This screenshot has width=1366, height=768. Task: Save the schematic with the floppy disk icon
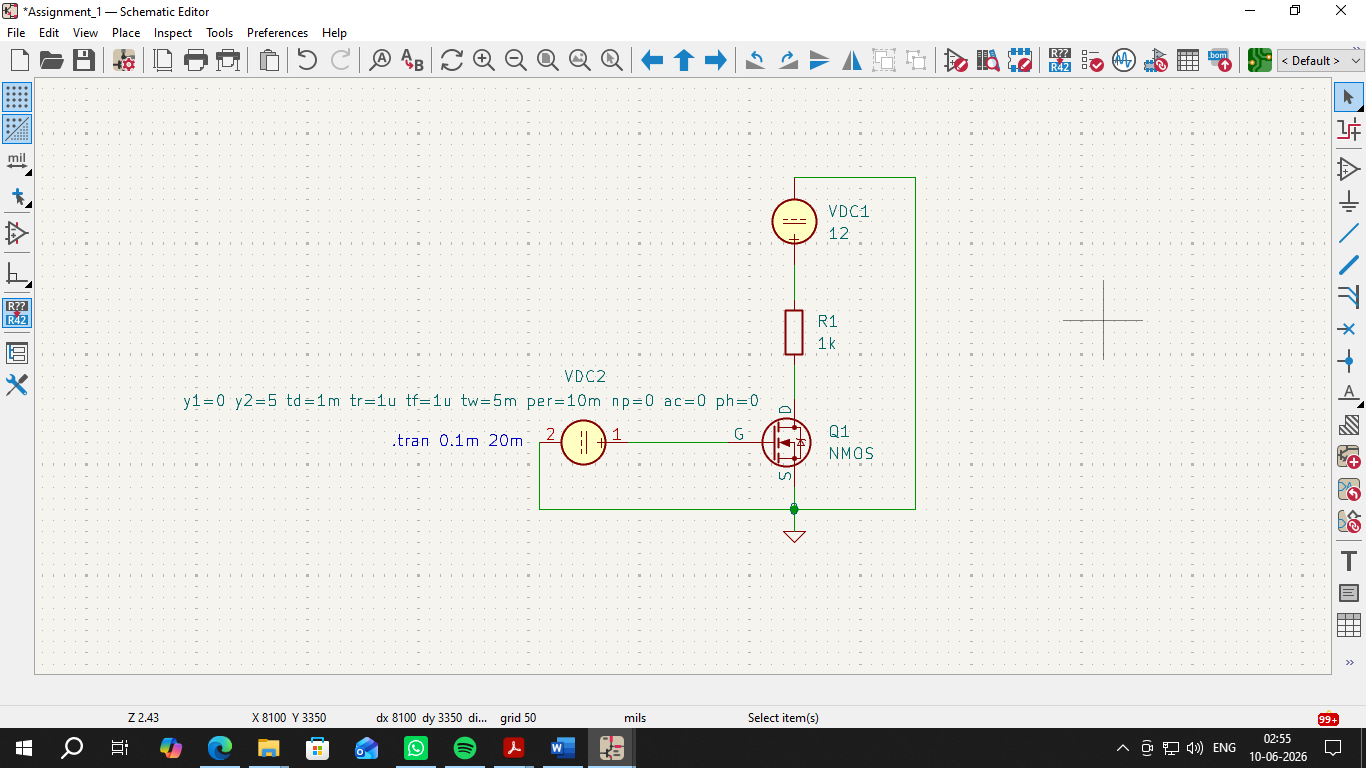[x=84, y=60]
